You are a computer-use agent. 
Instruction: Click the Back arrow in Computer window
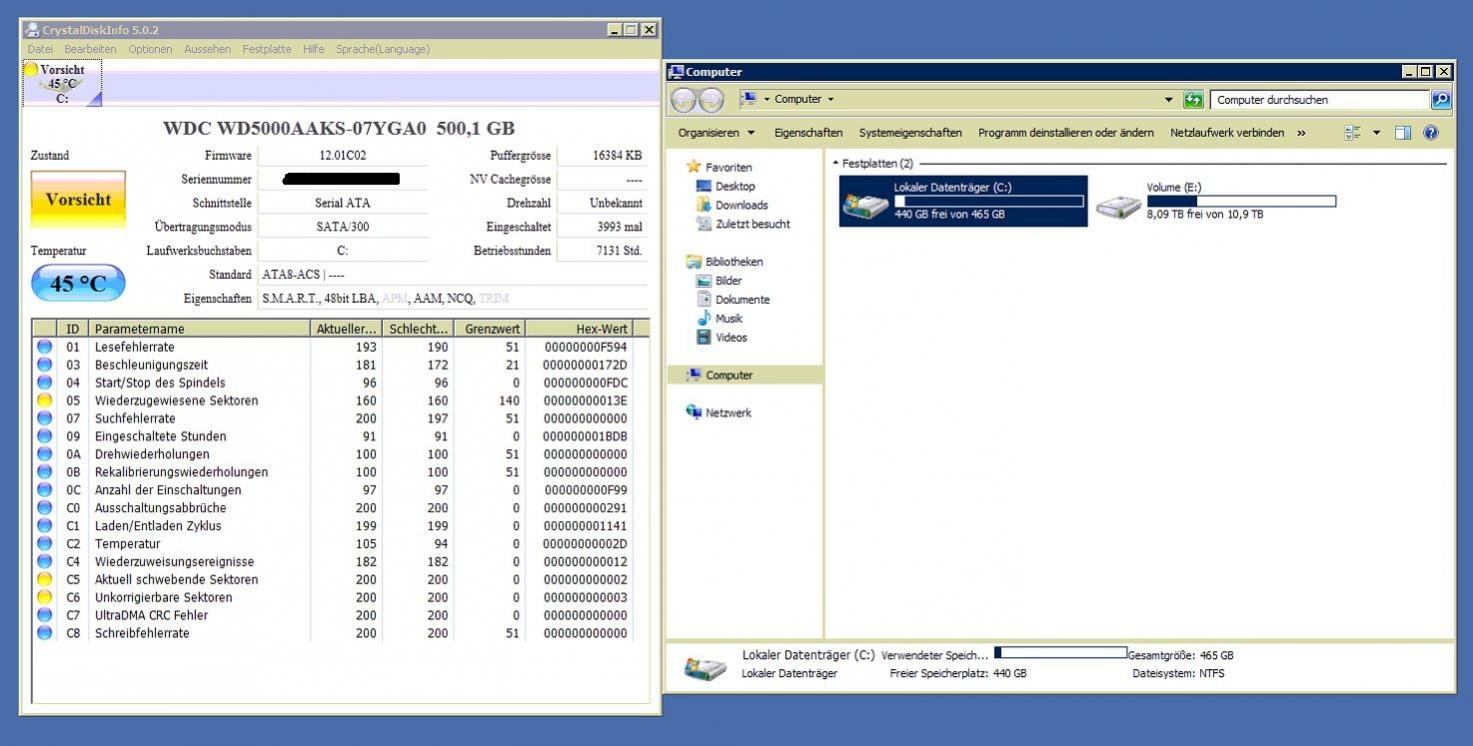(x=683, y=100)
